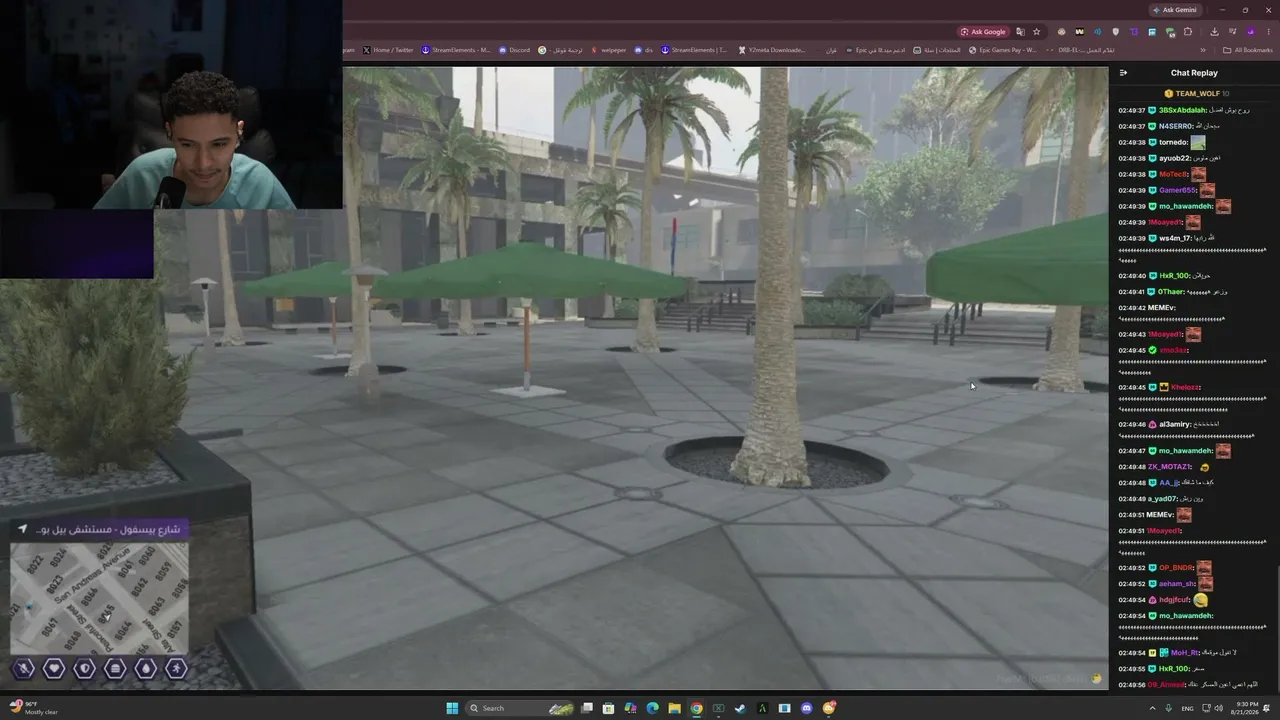1280x720 pixels.
Task: Open the All Bookmarks folder
Action: click(1248, 50)
